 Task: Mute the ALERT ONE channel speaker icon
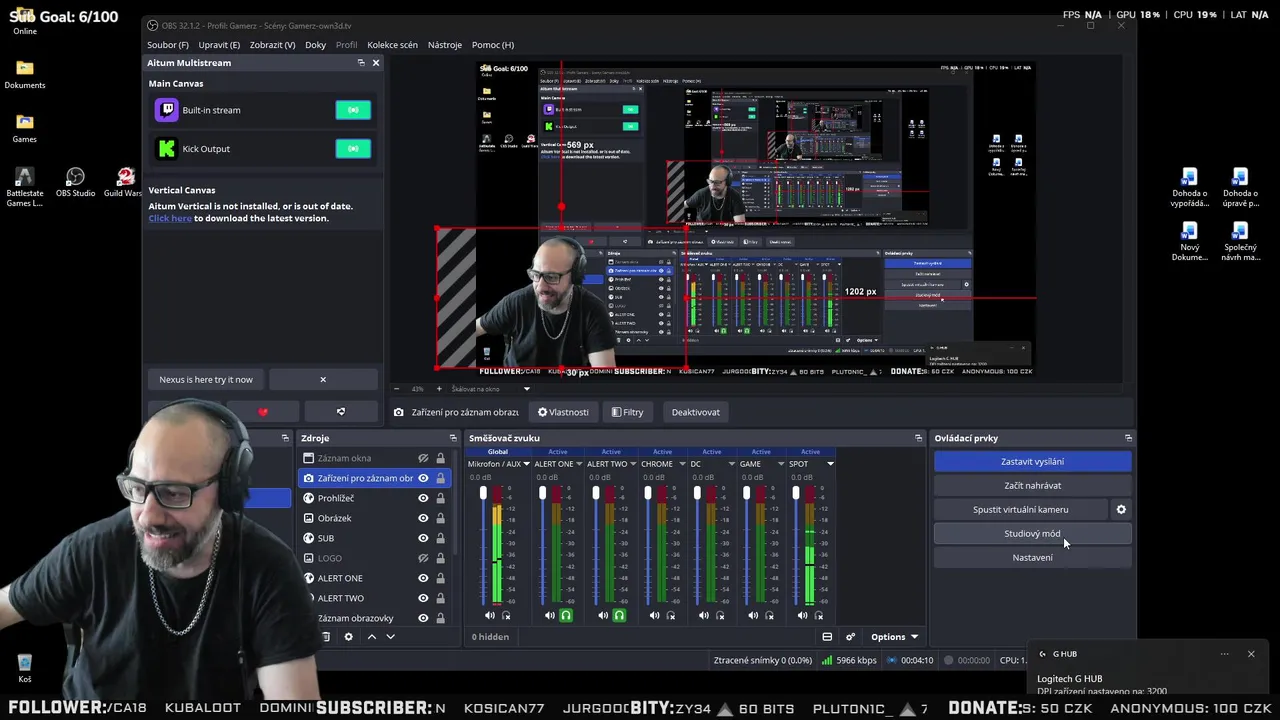[x=549, y=616]
